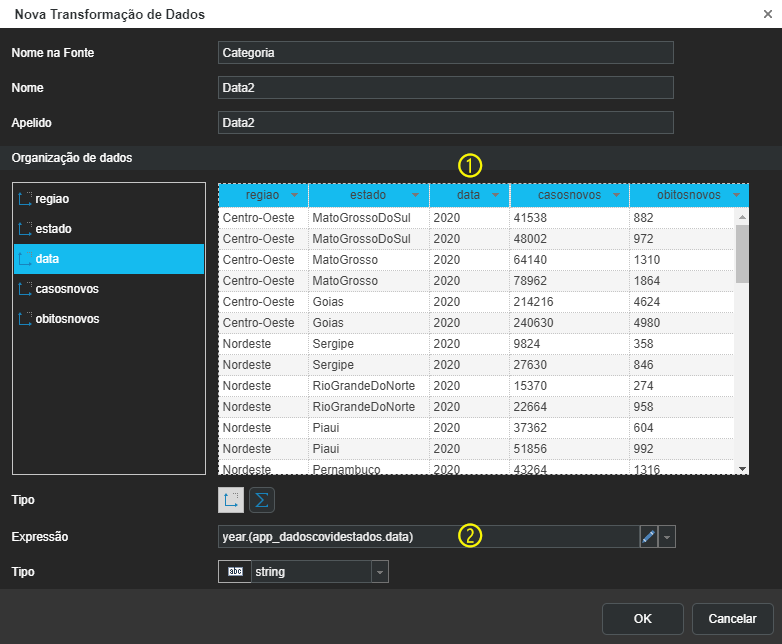Select the regiao field in list
This screenshot has width=782, height=644.
(109, 199)
